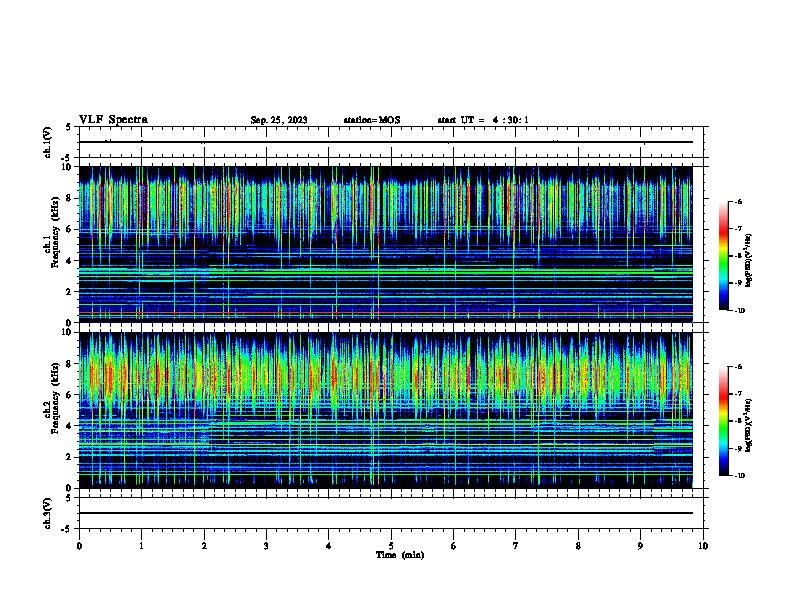
Task: Click the "6" minute tick label
Action: click(454, 546)
